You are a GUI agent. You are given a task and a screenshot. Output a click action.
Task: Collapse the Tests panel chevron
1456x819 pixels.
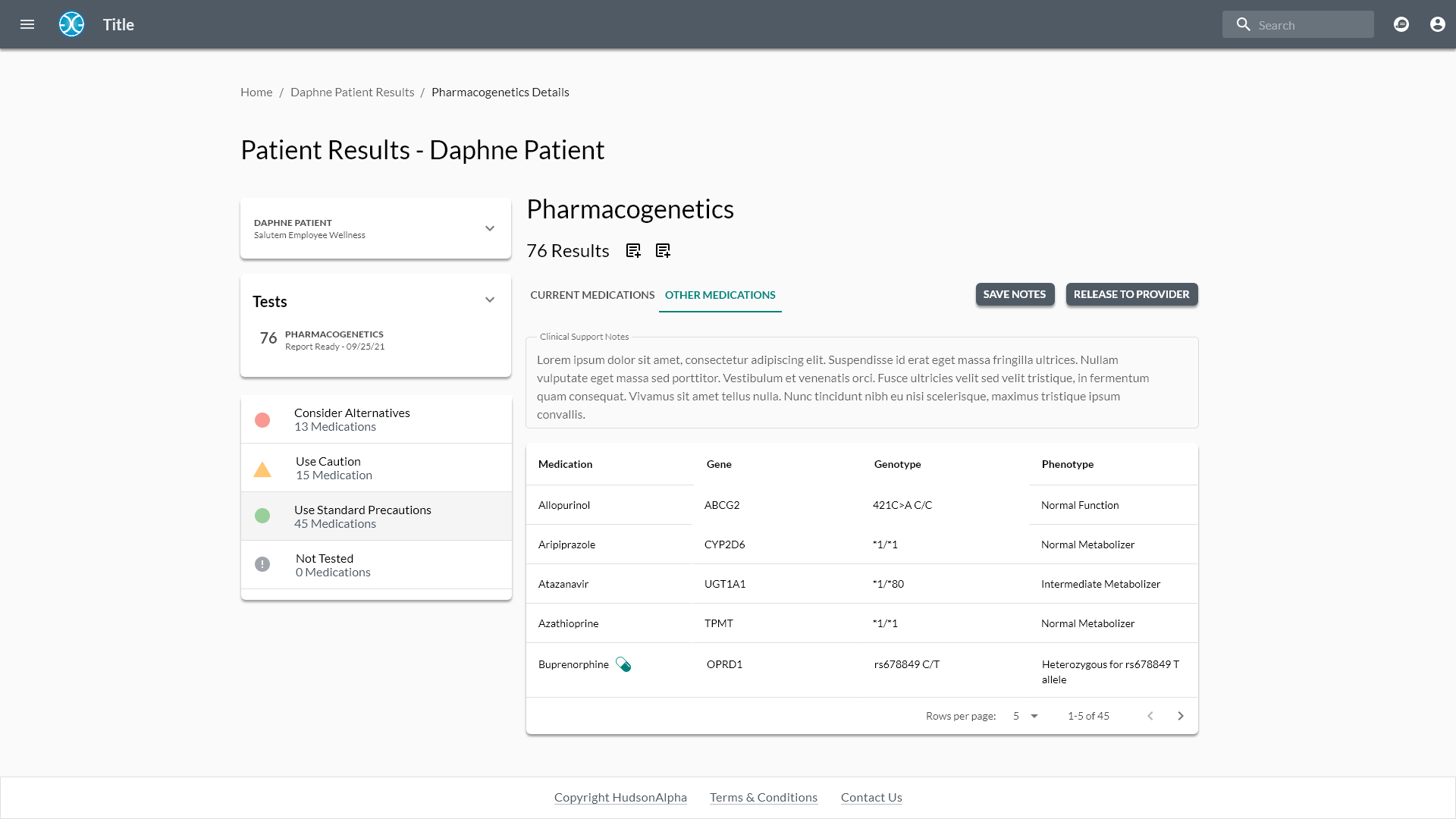click(x=490, y=300)
